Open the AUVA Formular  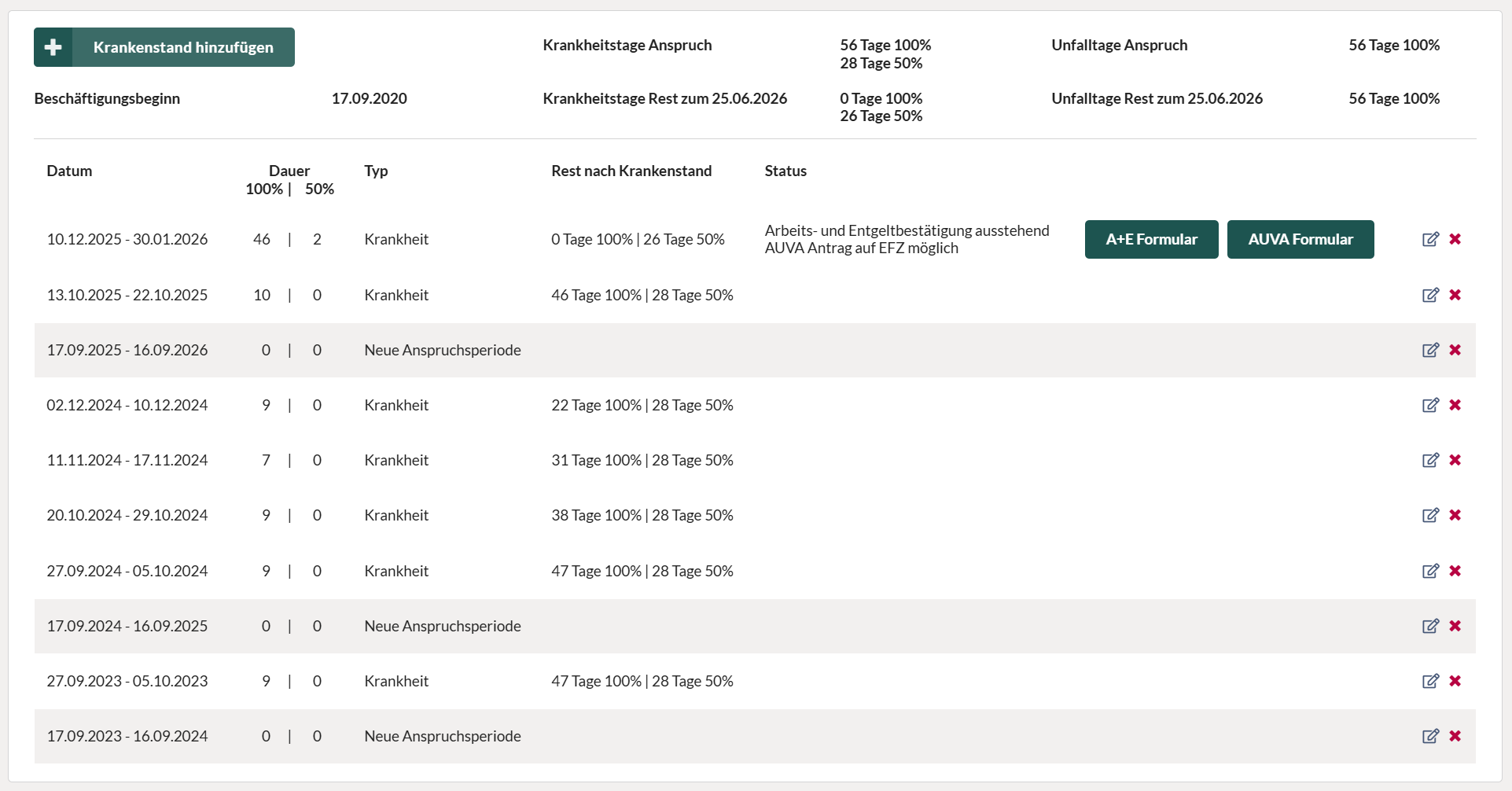pos(1300,239)
